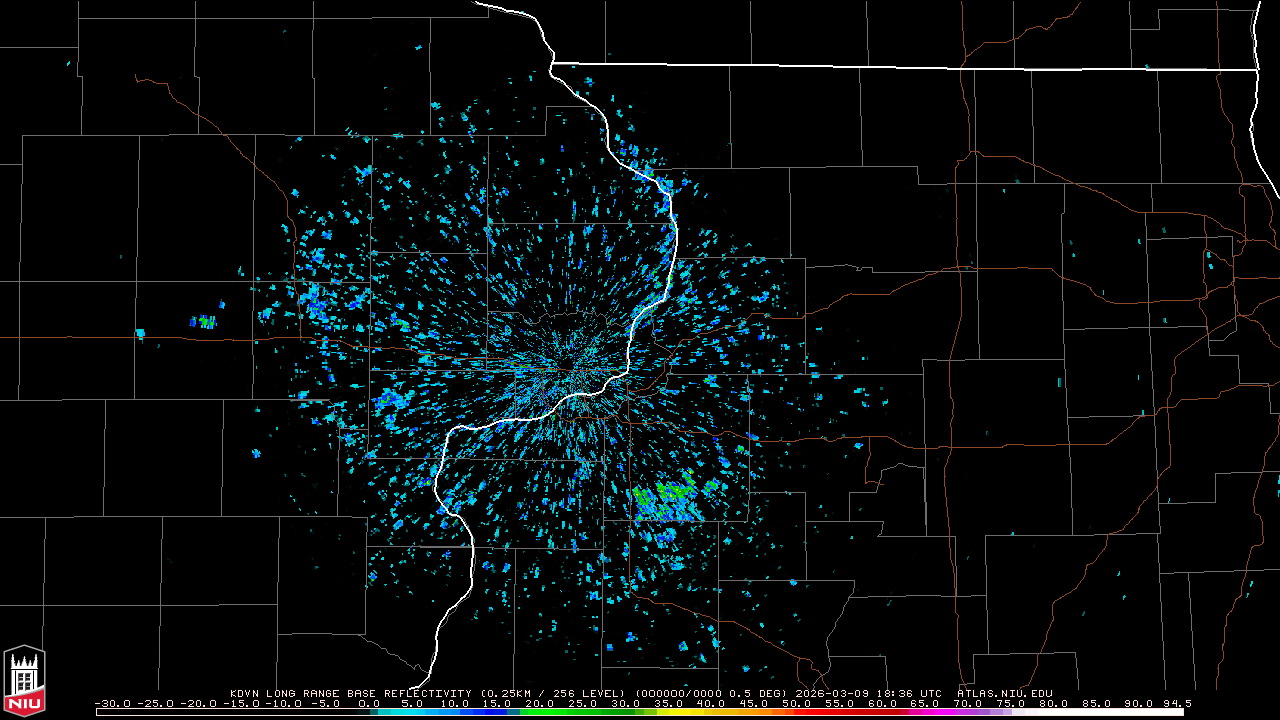Click the ATLAS.NIU.EDU source text
1280x720 pixels.
[x=1005, y=693]
